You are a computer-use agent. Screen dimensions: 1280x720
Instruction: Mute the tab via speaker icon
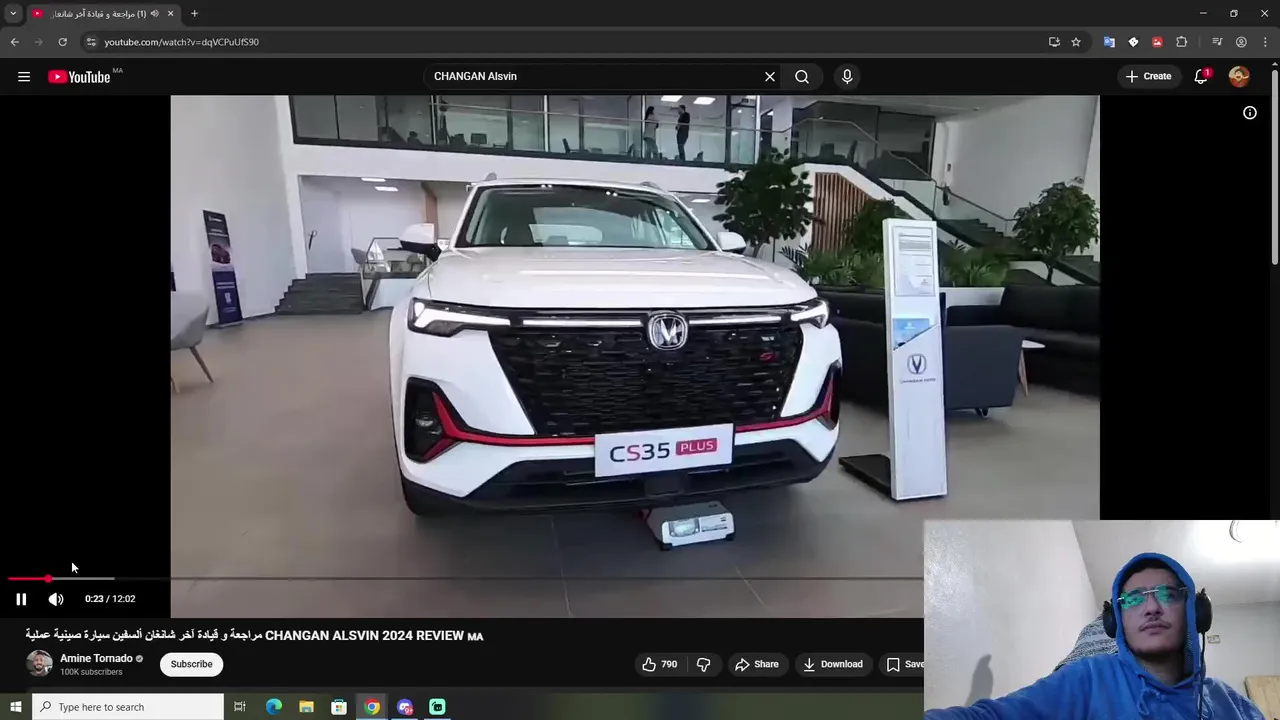[x=154, y=14]
